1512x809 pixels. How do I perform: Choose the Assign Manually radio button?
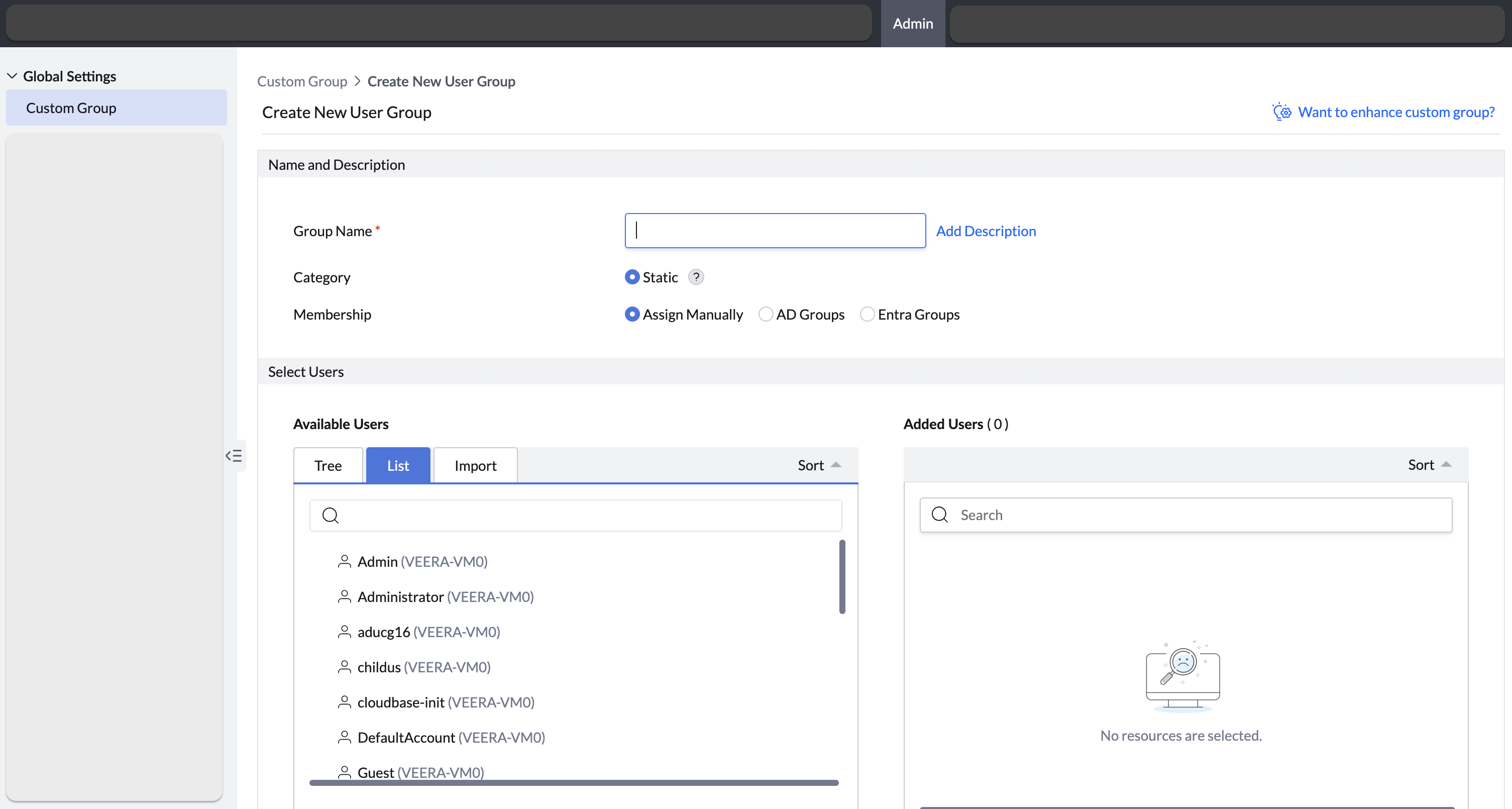[x=631, y=314]
